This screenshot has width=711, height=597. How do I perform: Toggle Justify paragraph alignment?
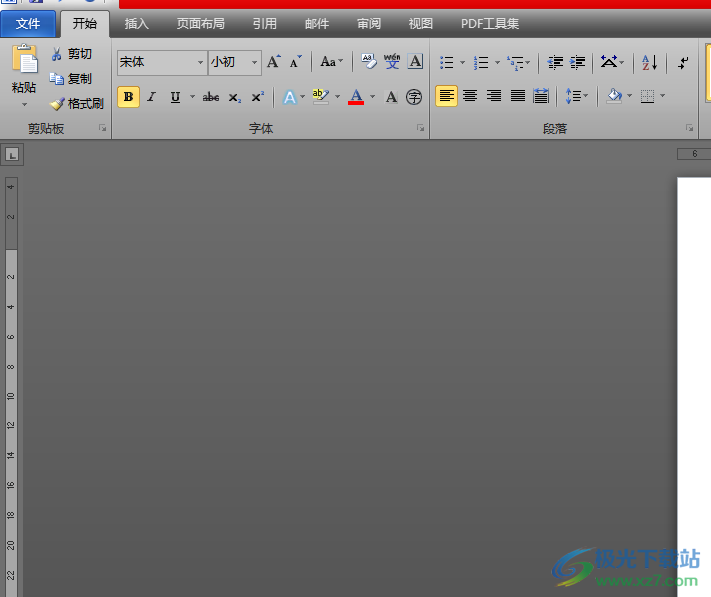517,96
